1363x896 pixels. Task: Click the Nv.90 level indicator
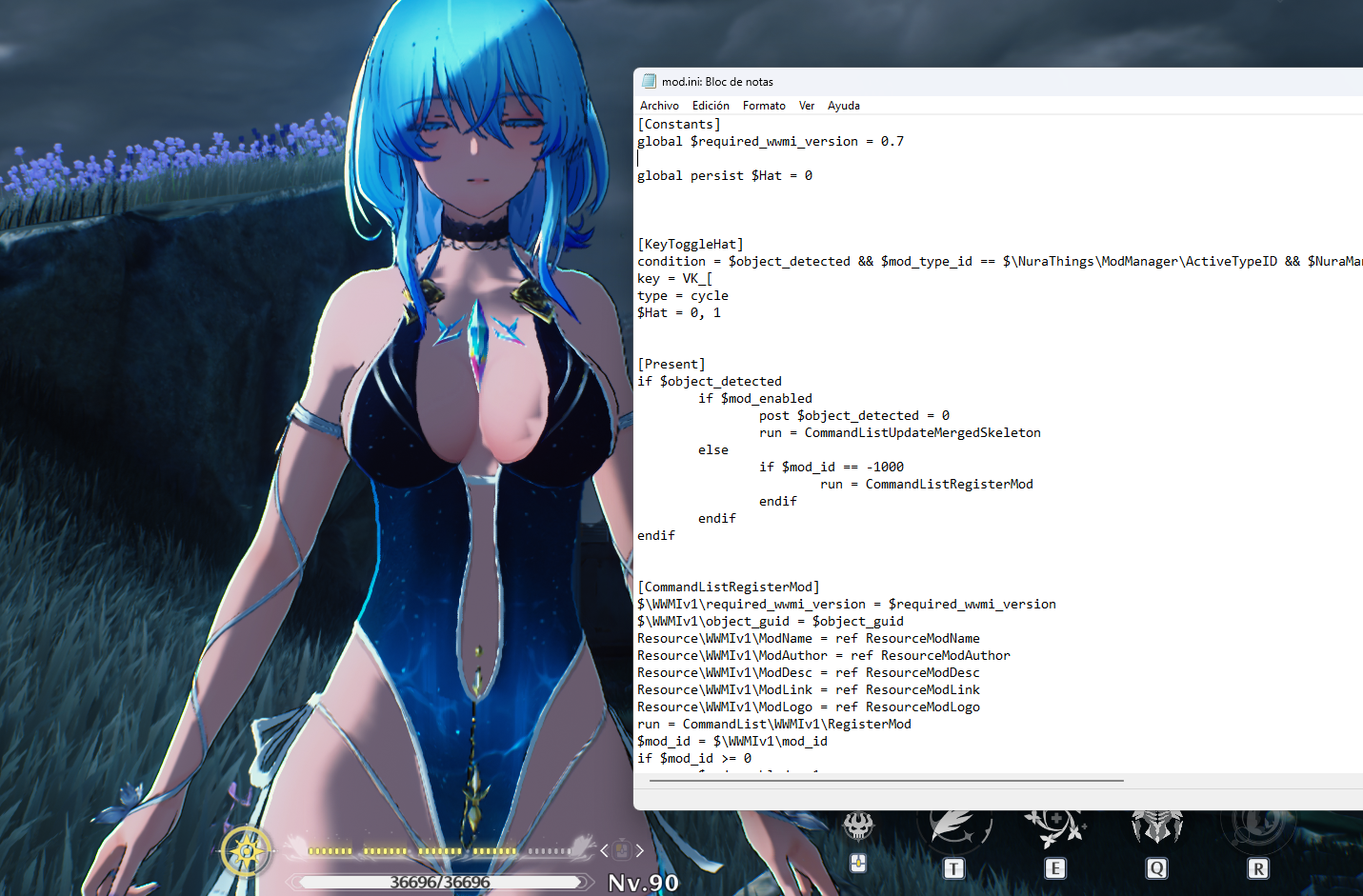pos(644,883)
